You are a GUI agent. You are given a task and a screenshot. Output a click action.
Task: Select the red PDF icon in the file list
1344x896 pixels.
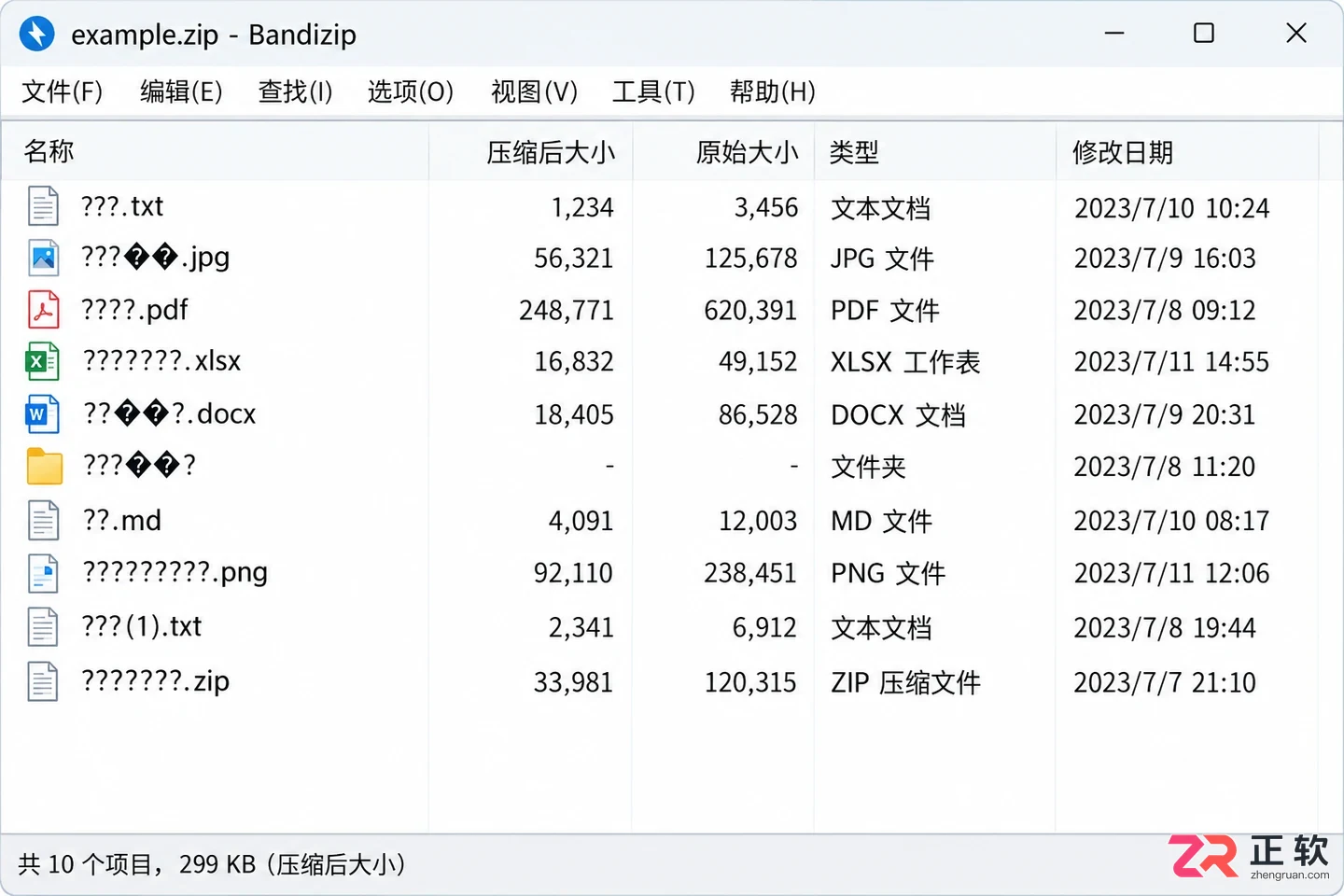(x=43, y=310)
